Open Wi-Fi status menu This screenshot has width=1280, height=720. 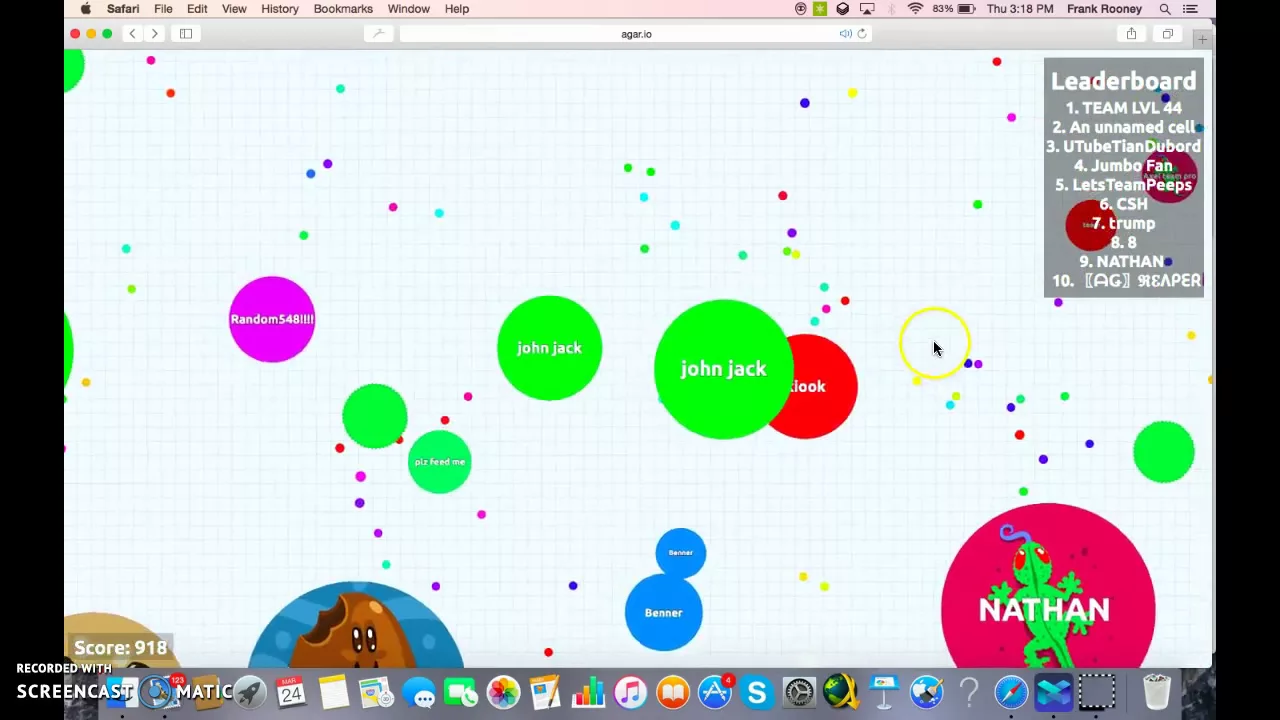(x=915, y=9)
